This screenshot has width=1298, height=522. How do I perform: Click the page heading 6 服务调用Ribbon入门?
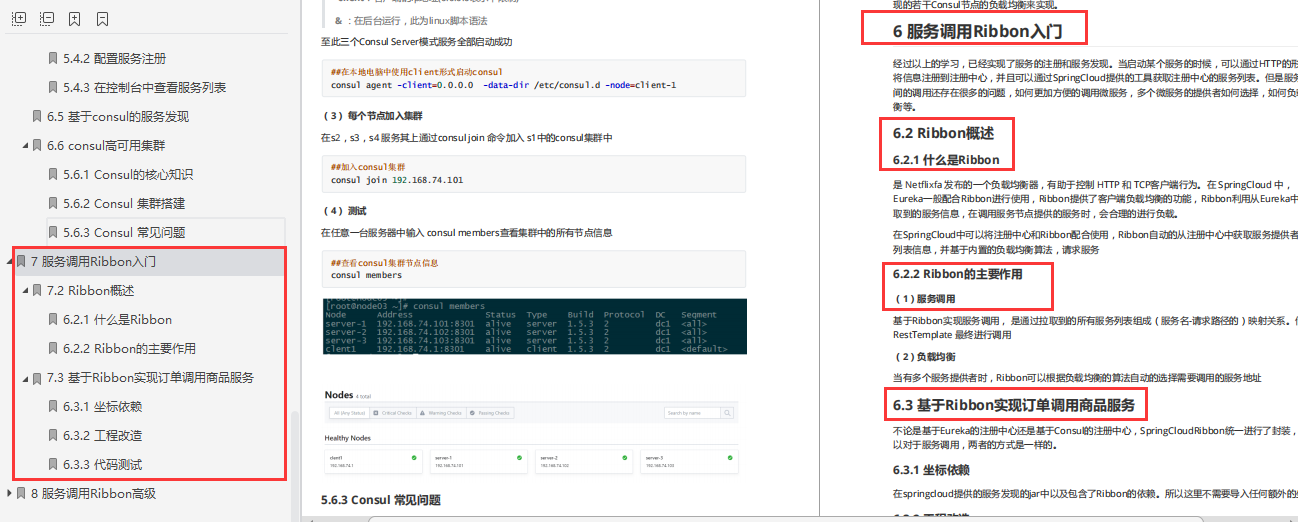[976, 31]
